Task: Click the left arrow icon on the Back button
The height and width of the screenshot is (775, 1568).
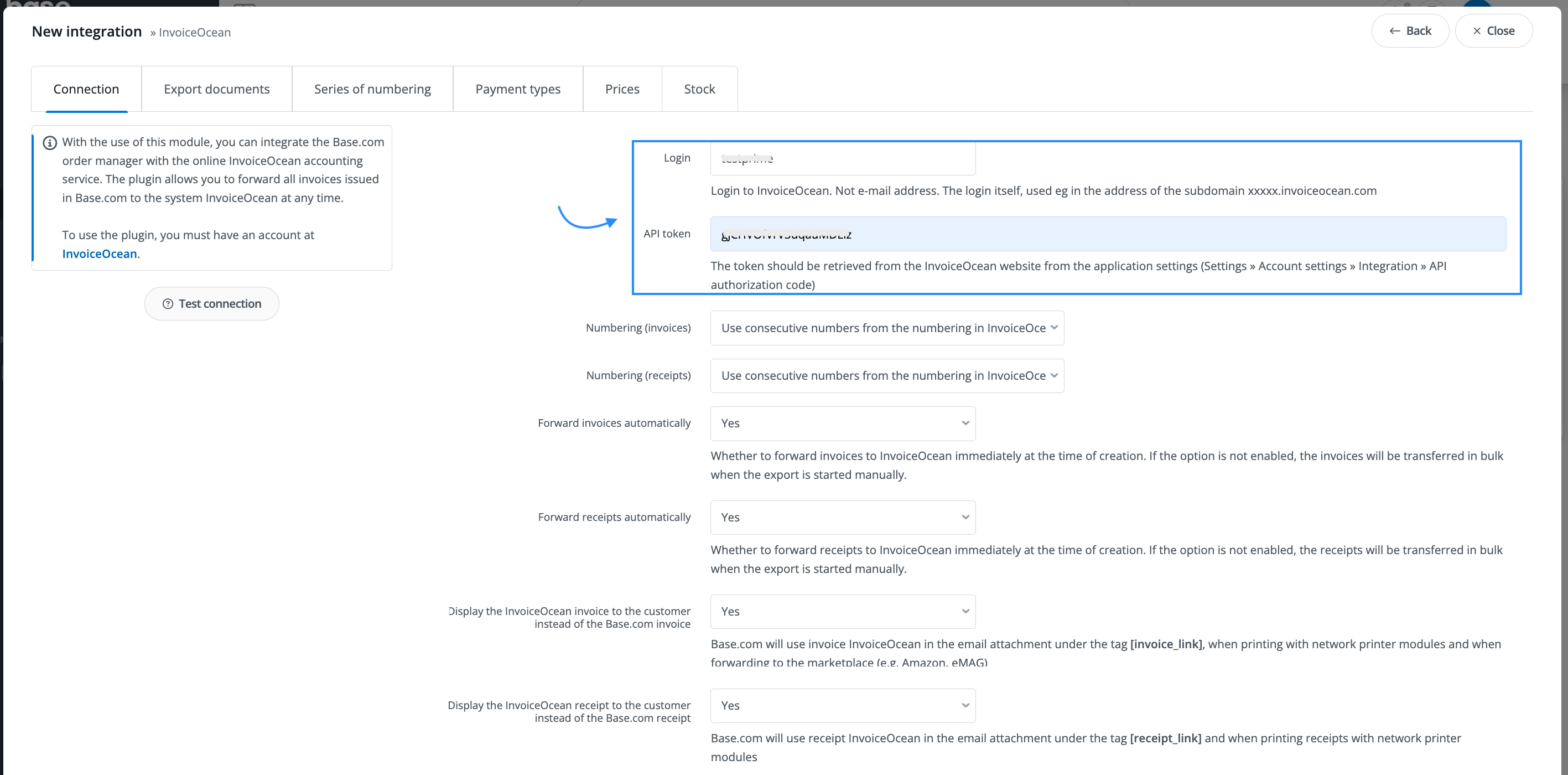Action: pyautogui.click(x=1394, y=31)
